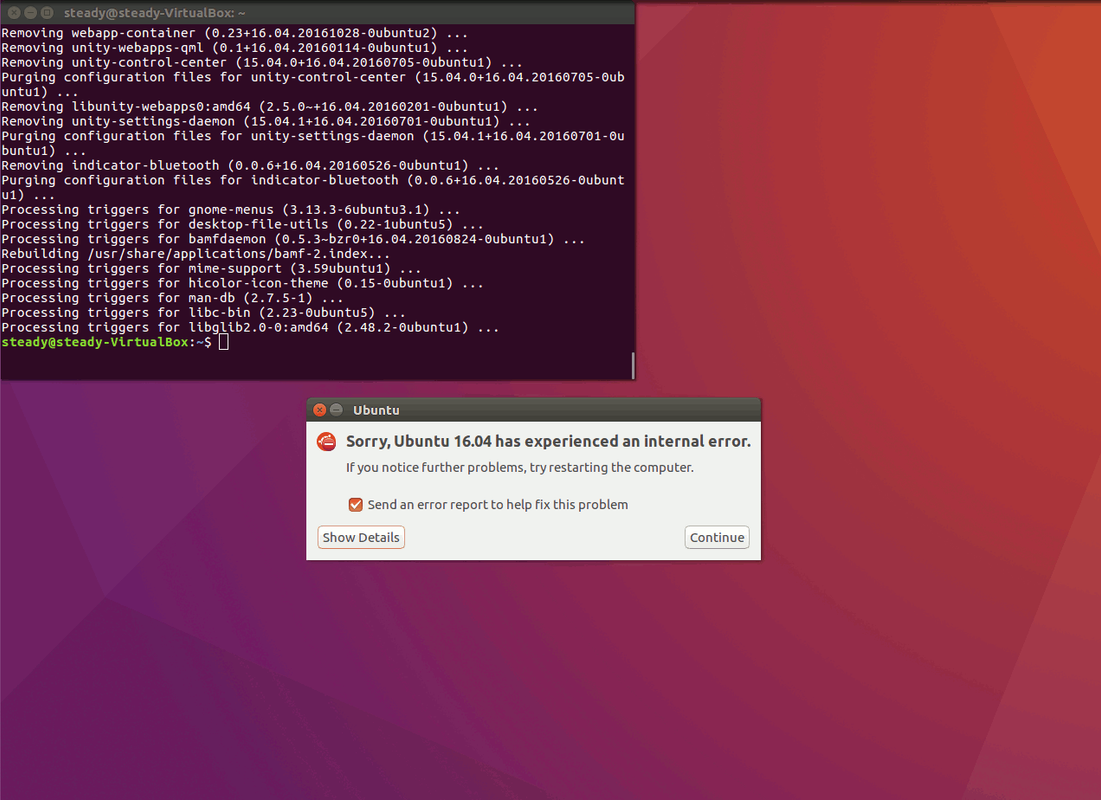This screenshot has width=1101, height=800.
Task: Click line 'Processing triggers for libc-bin'
Action: pos(204,313)
